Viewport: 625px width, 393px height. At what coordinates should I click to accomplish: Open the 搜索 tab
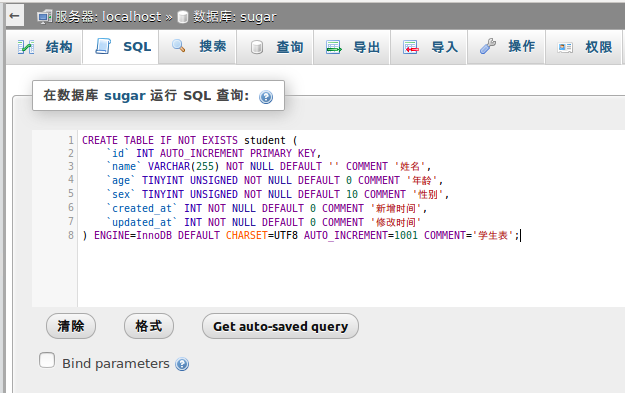pos(198,47)
